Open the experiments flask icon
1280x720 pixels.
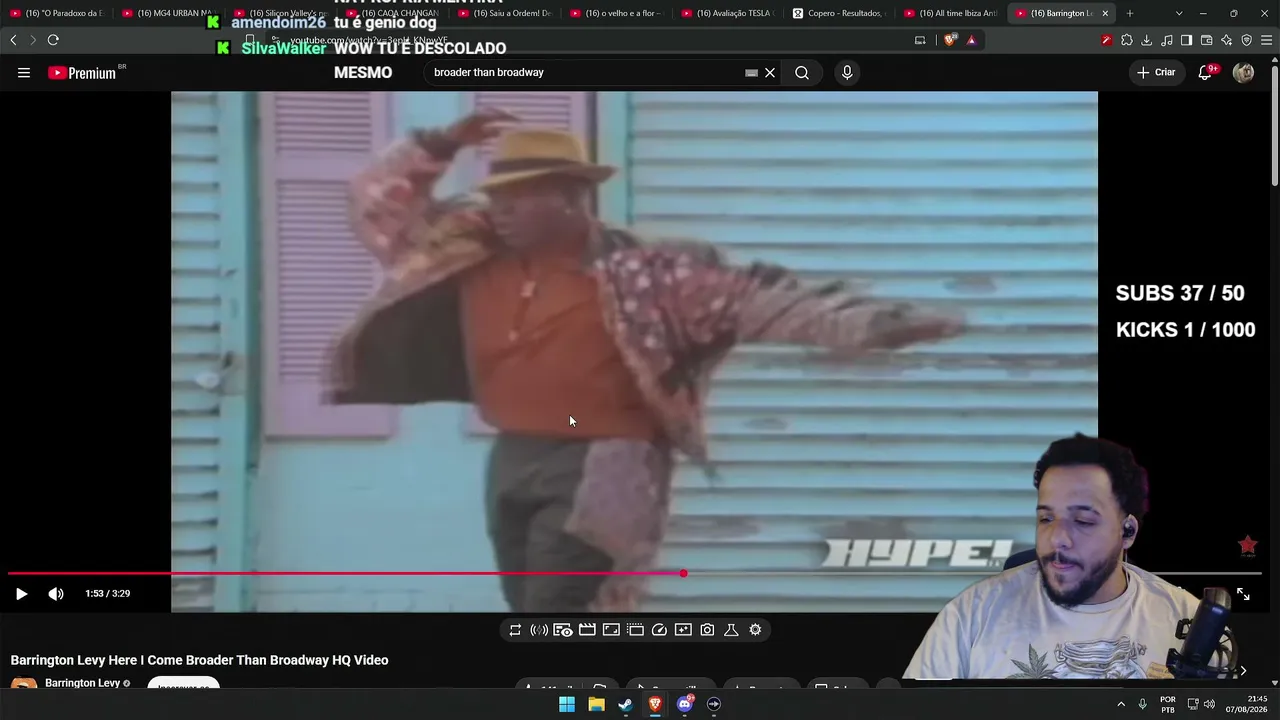pos(731,630)
